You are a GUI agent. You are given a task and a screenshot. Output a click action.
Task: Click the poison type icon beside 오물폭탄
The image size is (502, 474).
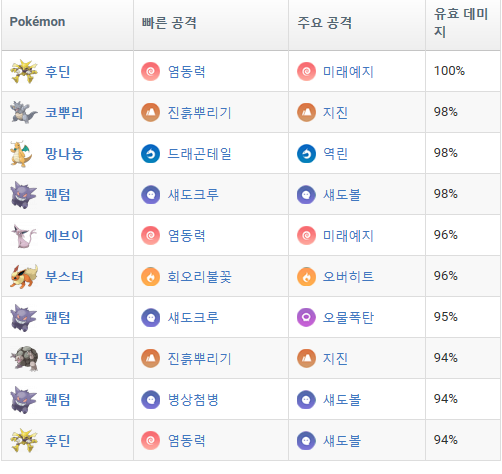coord(306,317)
